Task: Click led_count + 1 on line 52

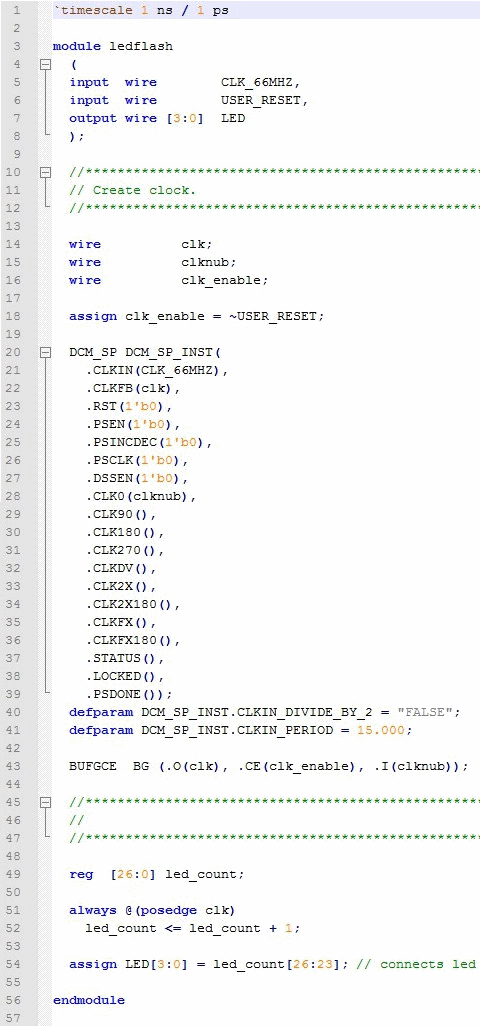Action: 241,928
